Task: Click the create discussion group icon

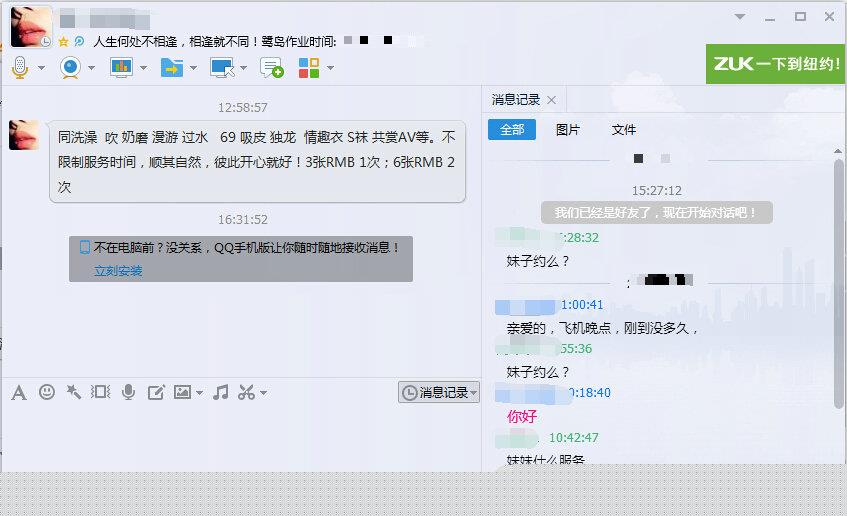Action: pos(271,67)
